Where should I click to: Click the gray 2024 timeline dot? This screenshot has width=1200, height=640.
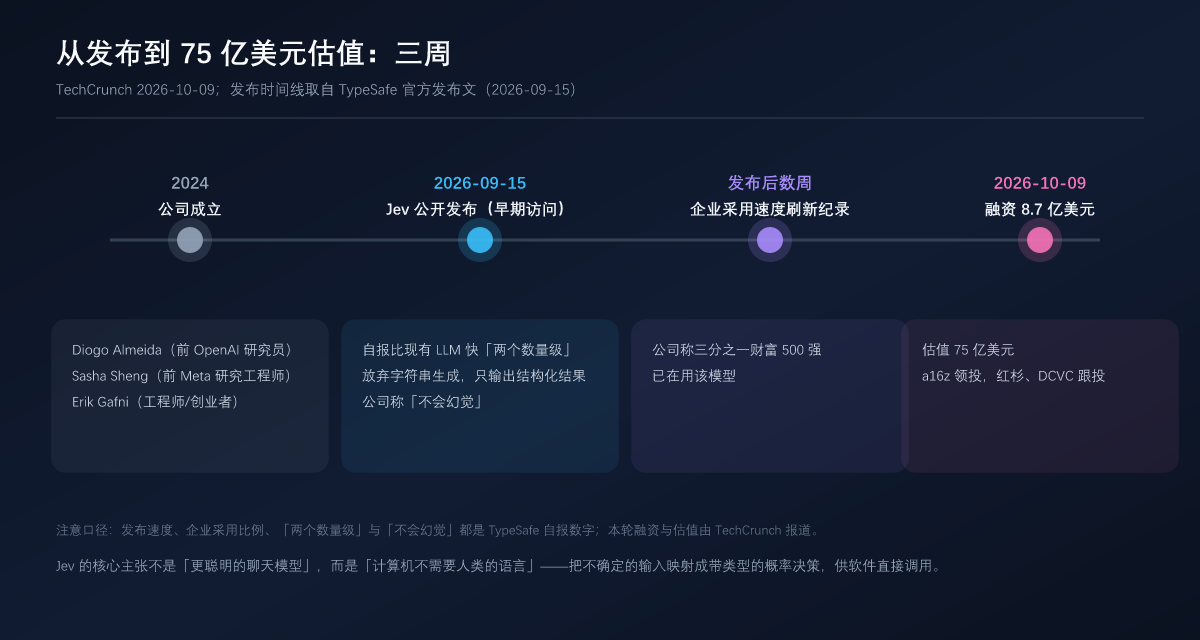[190, 240]
